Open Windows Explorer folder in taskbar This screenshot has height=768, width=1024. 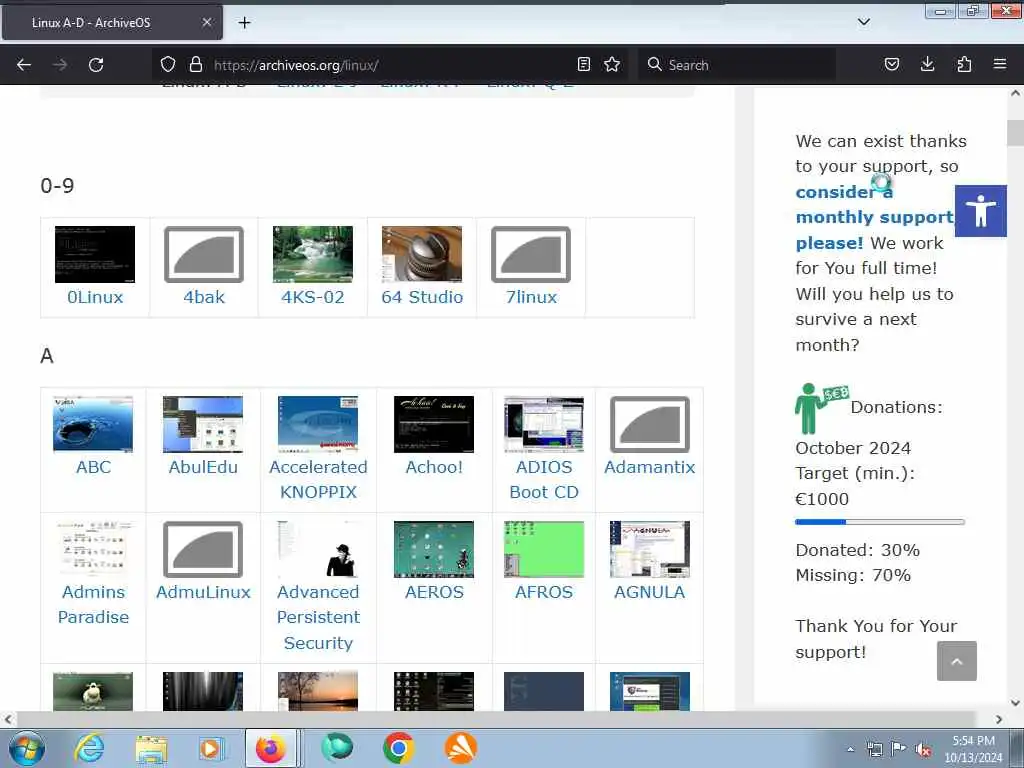[x=151, y=748]
